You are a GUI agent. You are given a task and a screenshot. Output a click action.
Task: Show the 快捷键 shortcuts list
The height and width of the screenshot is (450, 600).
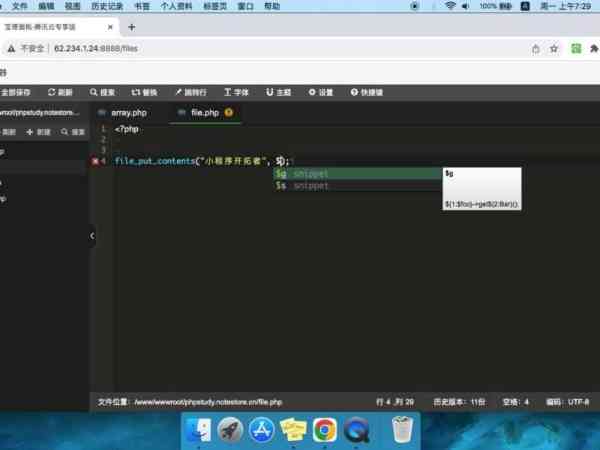pyautogui.click(x=367, y=92)
